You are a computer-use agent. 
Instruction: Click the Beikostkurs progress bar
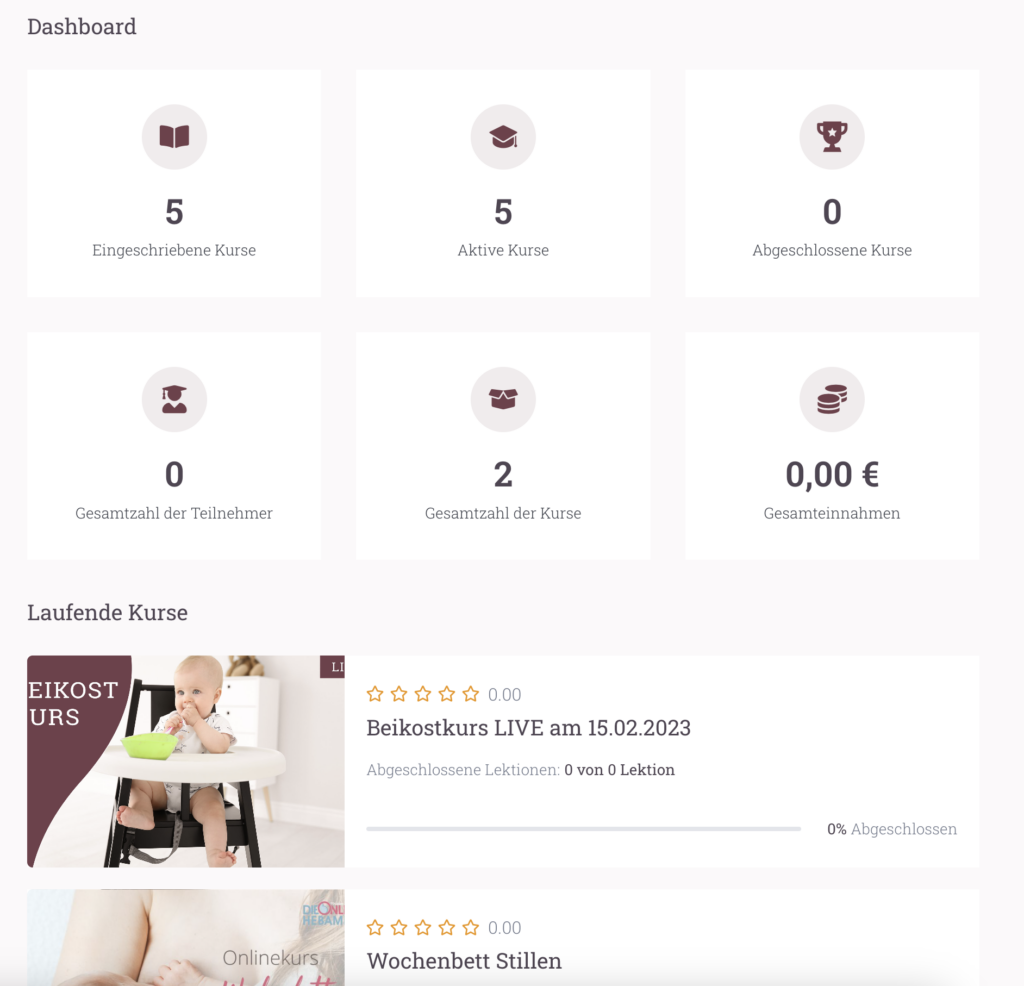point(583,829)
